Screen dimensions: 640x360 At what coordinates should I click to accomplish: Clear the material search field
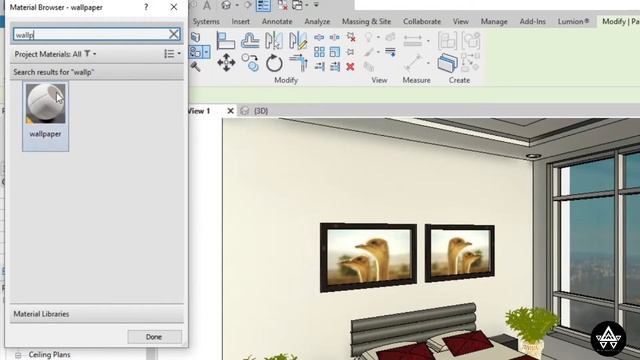coord(174,34)
